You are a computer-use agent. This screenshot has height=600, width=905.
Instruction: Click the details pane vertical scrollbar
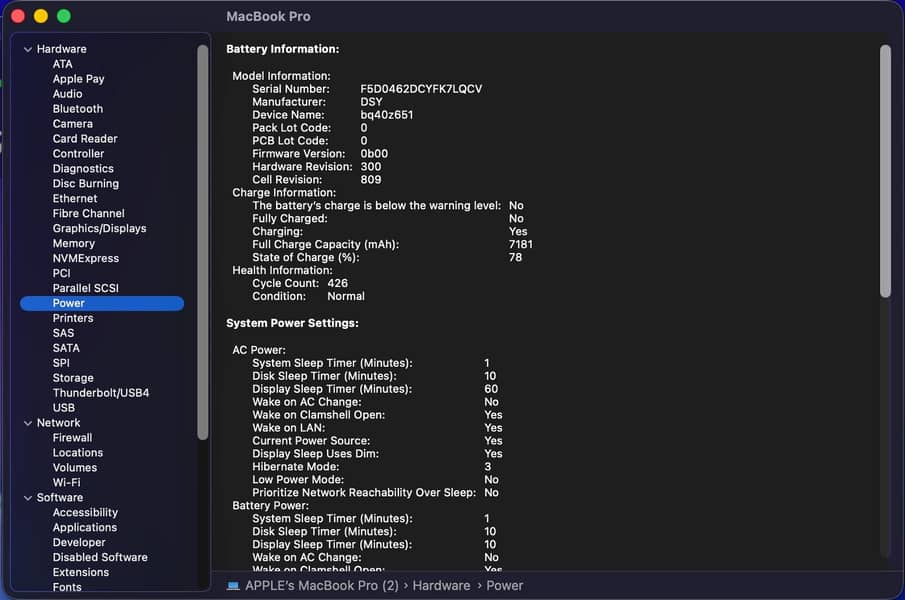(885, 171)
